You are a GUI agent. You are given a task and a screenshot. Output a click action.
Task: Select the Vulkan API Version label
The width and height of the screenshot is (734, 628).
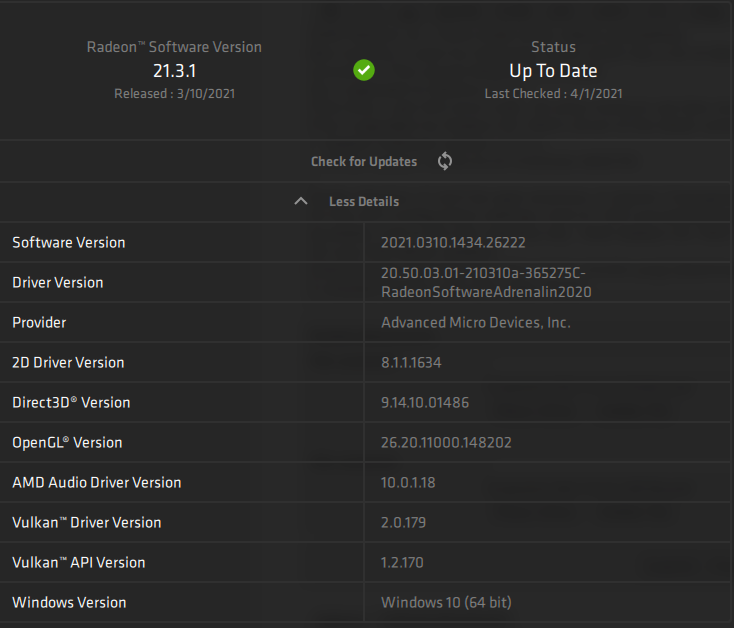(79, 562)
